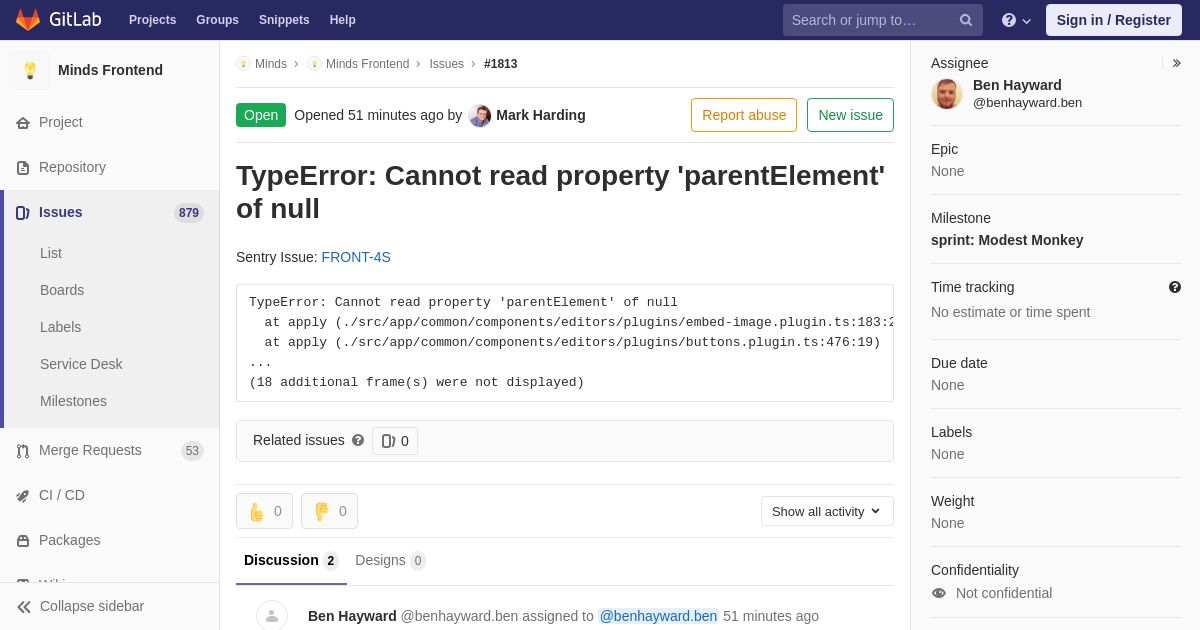Open the Help top menu link
1200x630 pixels.
(343, 20)
